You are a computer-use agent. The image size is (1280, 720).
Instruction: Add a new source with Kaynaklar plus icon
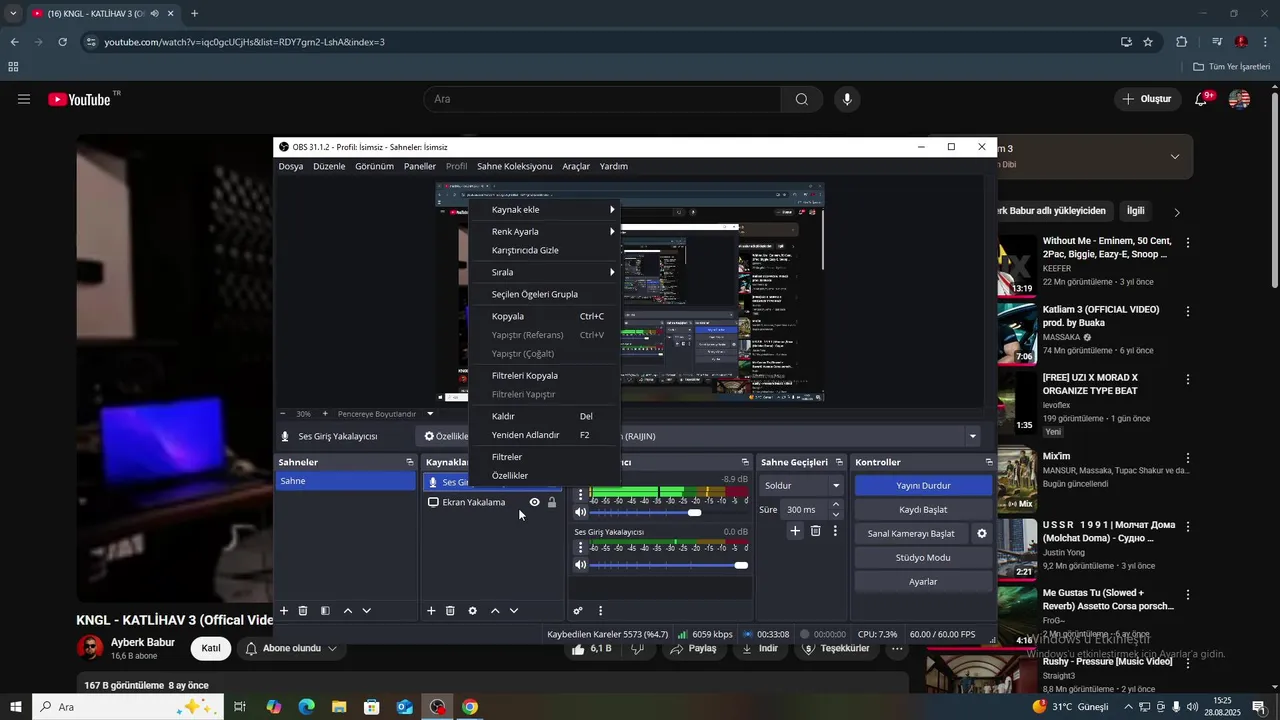click(x=431, y=611)
